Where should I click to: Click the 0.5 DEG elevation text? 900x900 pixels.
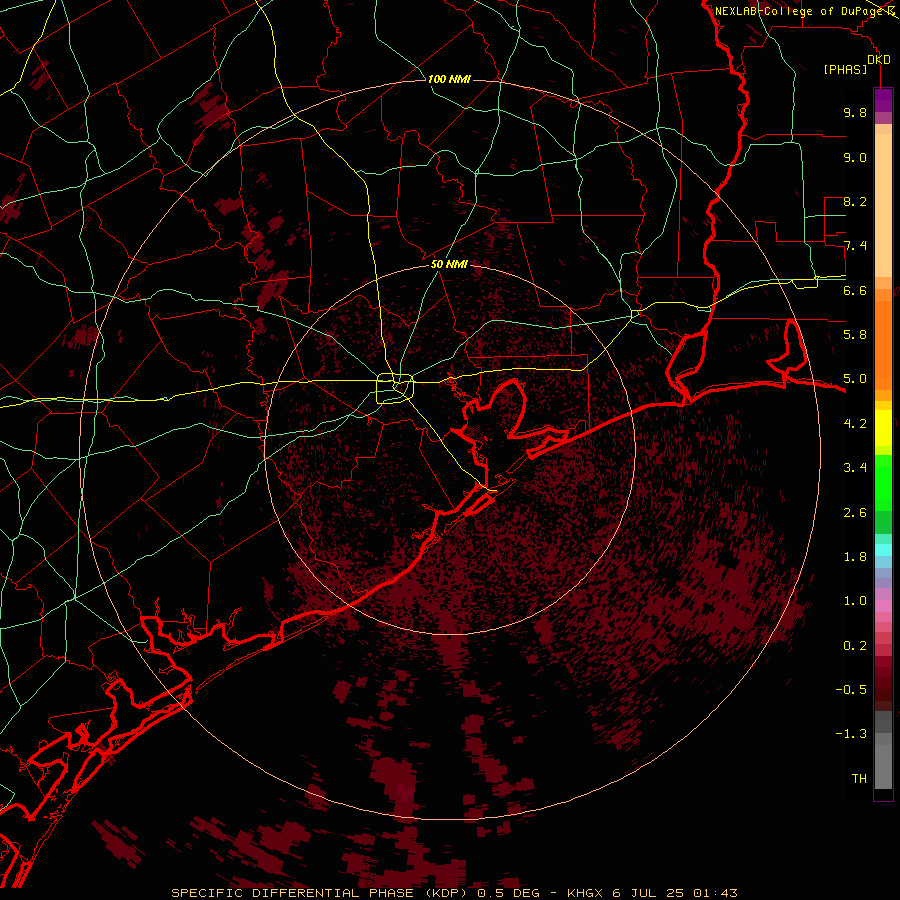510,893
